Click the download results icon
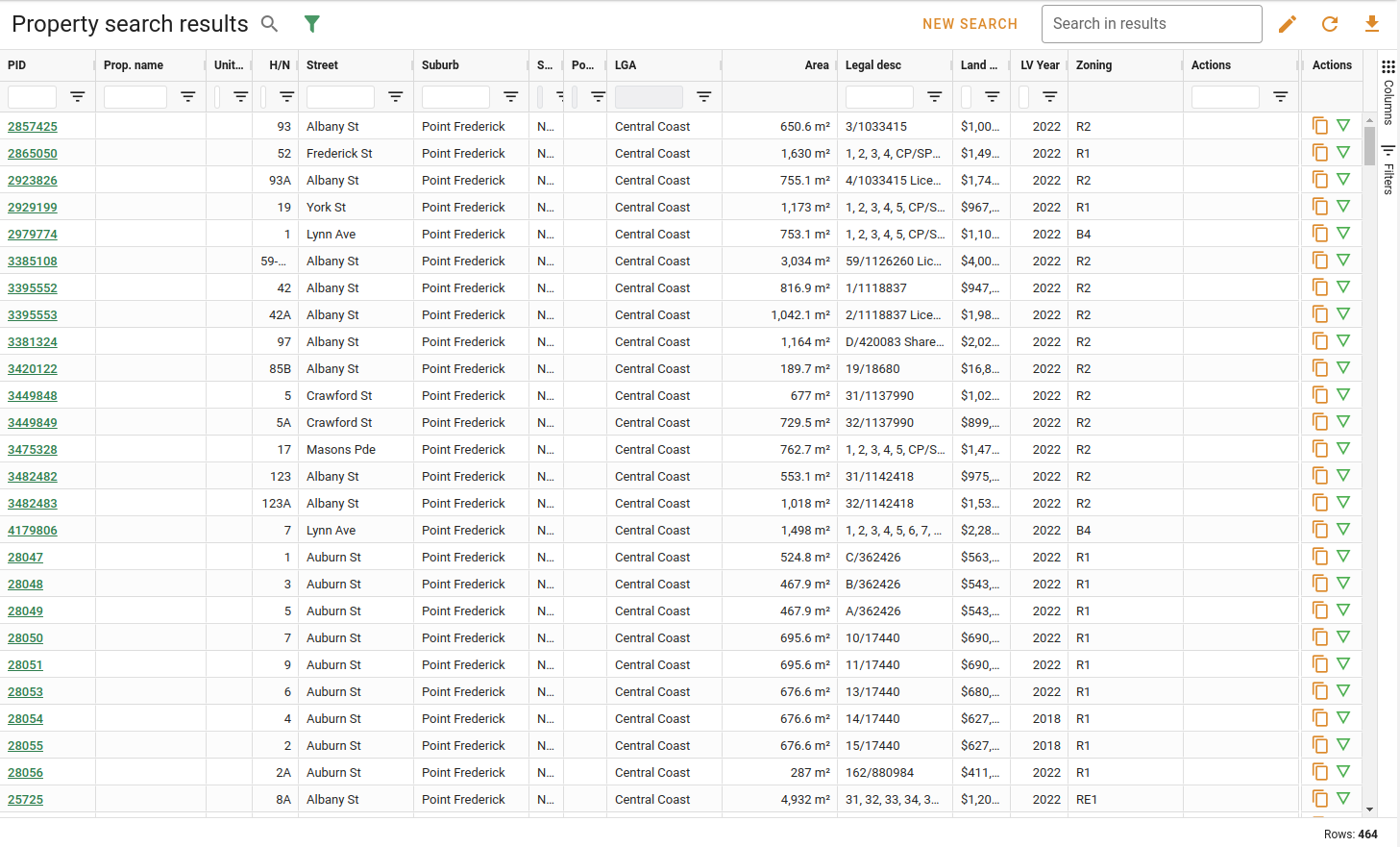This screenshot has width=1400, height=847. [1372, 24]
